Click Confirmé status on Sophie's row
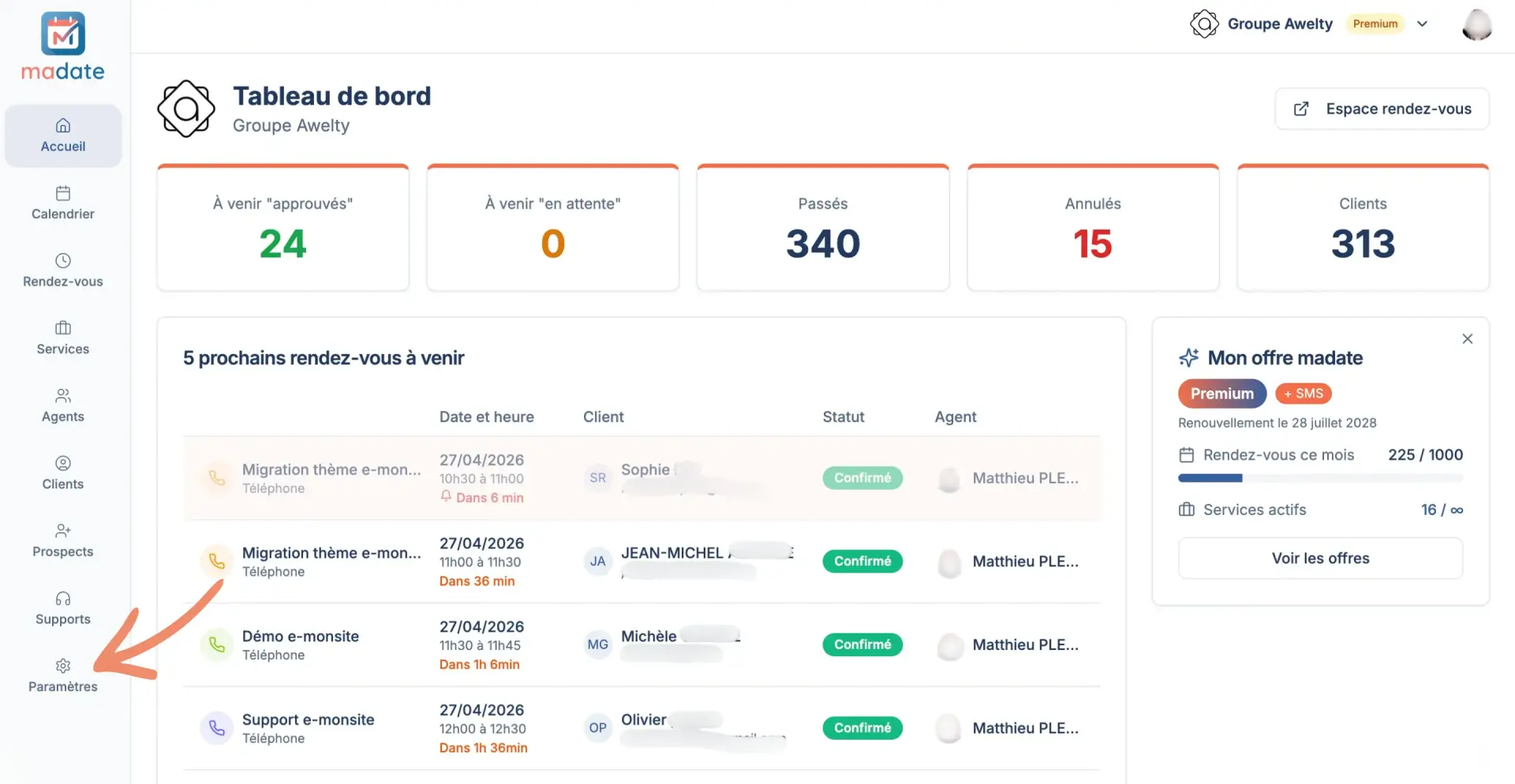The height and width of the screenshot is (784, 1515). [862, 478]
